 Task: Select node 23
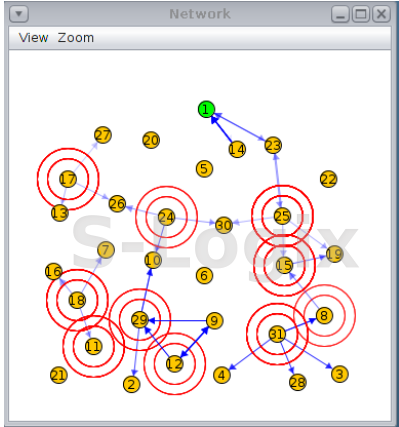pyautogui.click(x=273, y=145)
